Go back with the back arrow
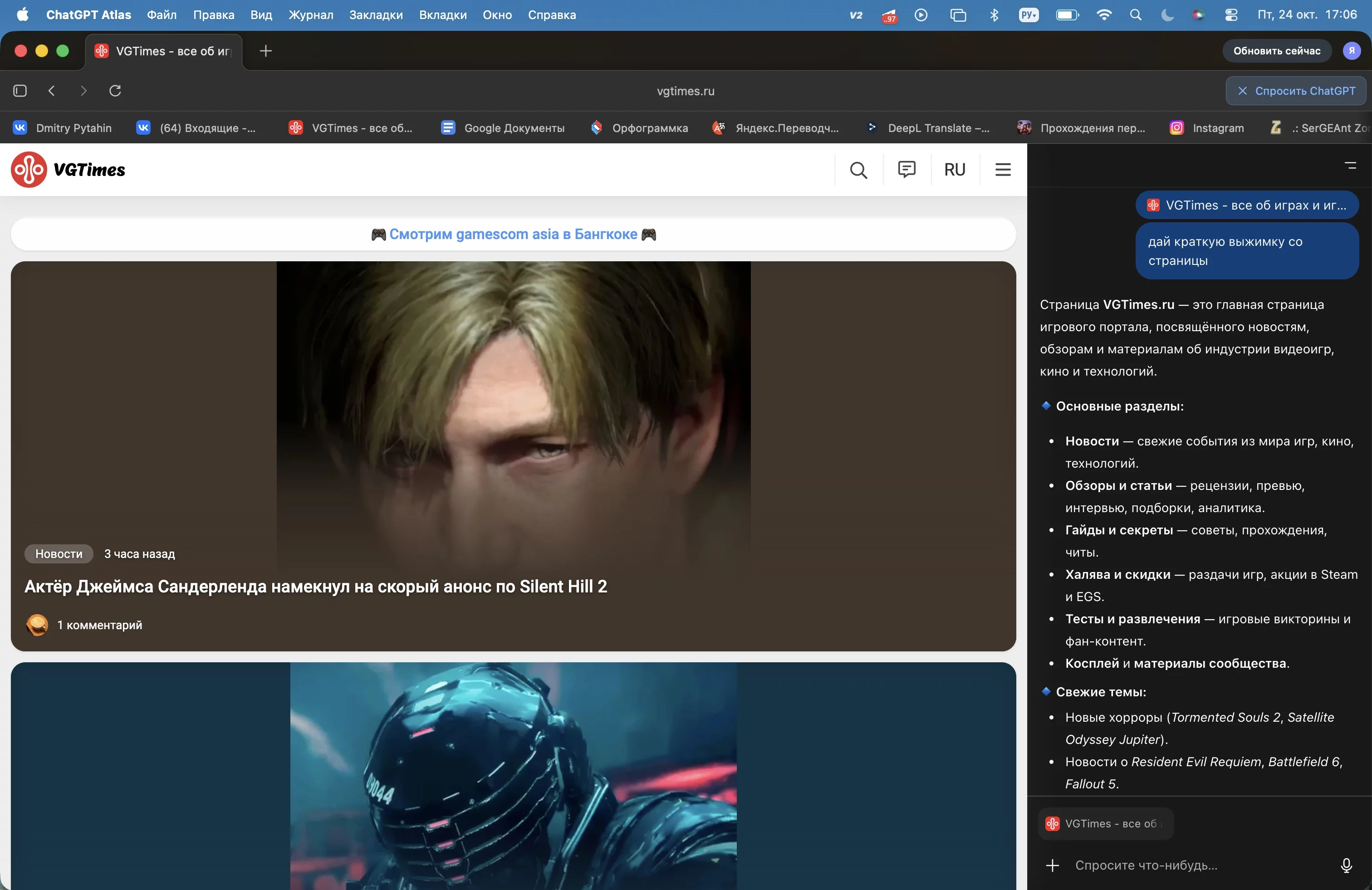1372x890 pixels. 52,91
